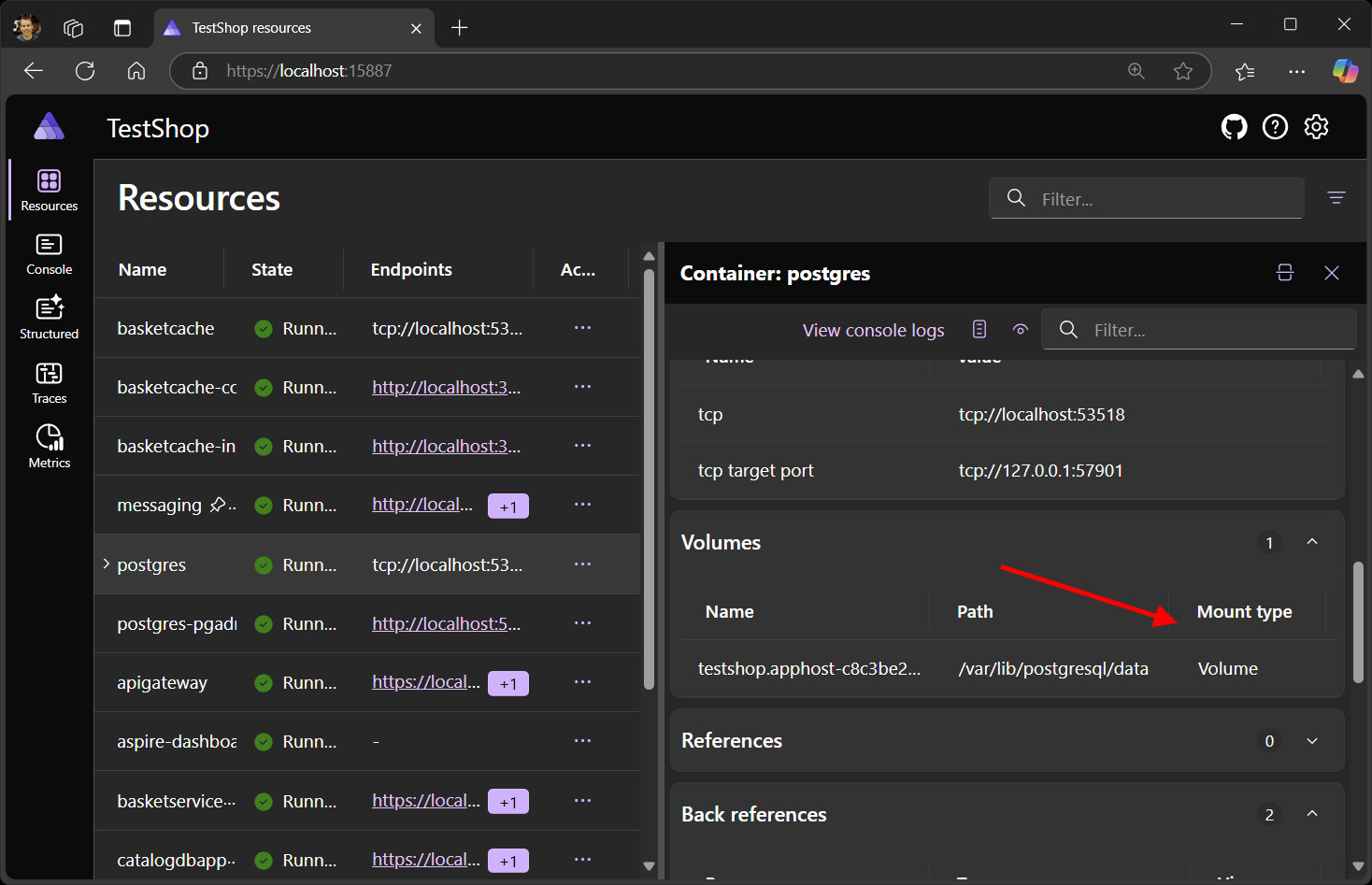Open actions menu for postgres-pgadmin row
1372x885 pixels.
coord(583,623)
